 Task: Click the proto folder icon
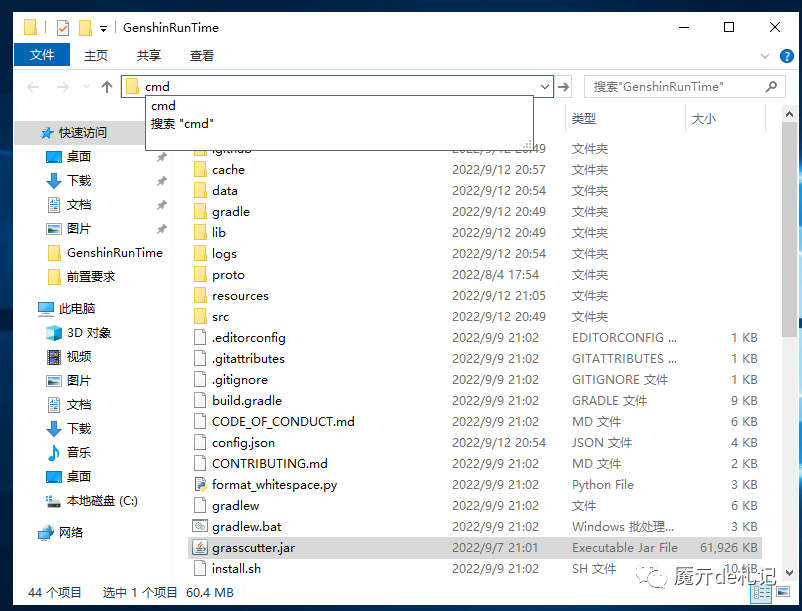[x=200, y=275]
